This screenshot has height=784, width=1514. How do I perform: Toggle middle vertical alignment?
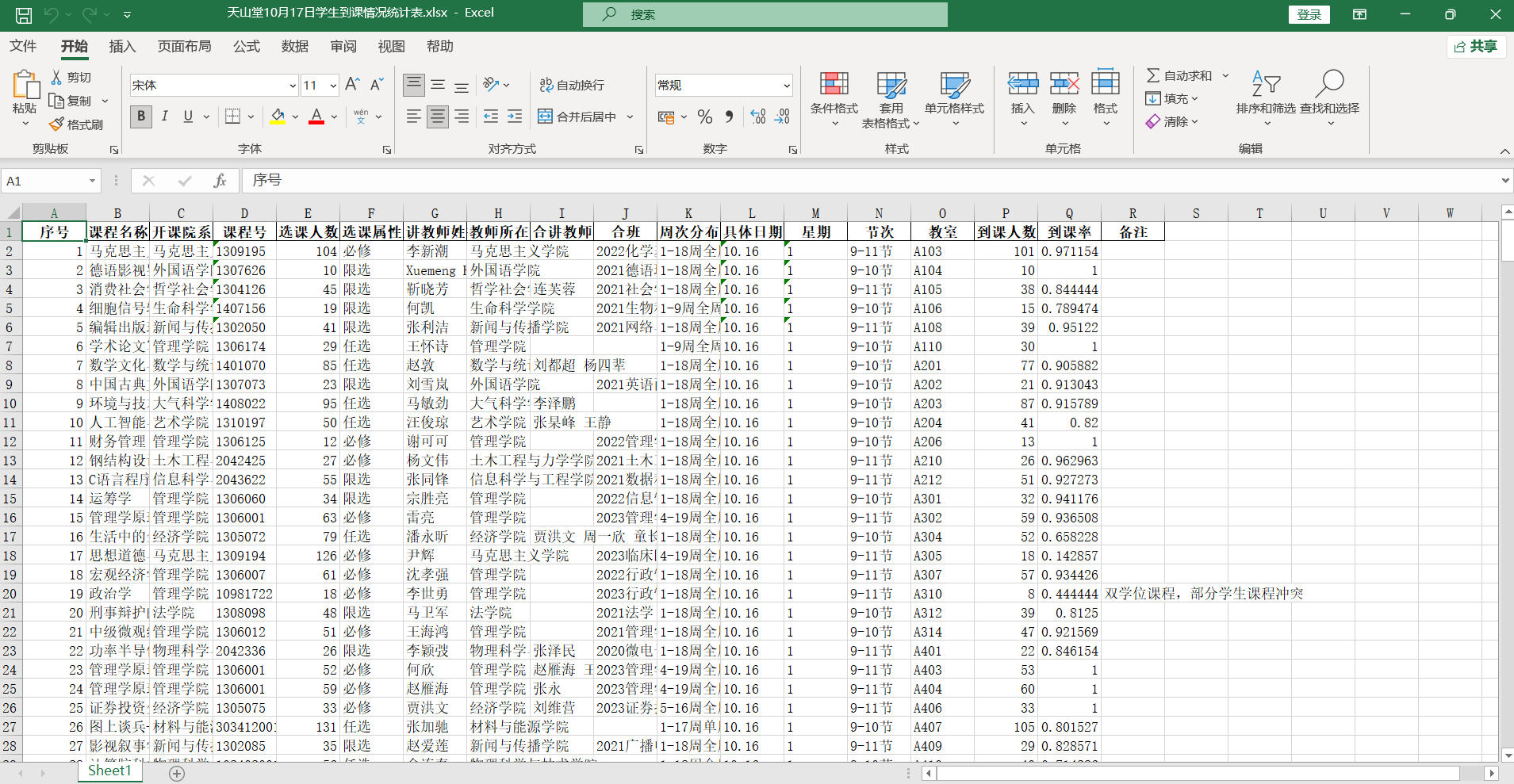pos(437,84)
